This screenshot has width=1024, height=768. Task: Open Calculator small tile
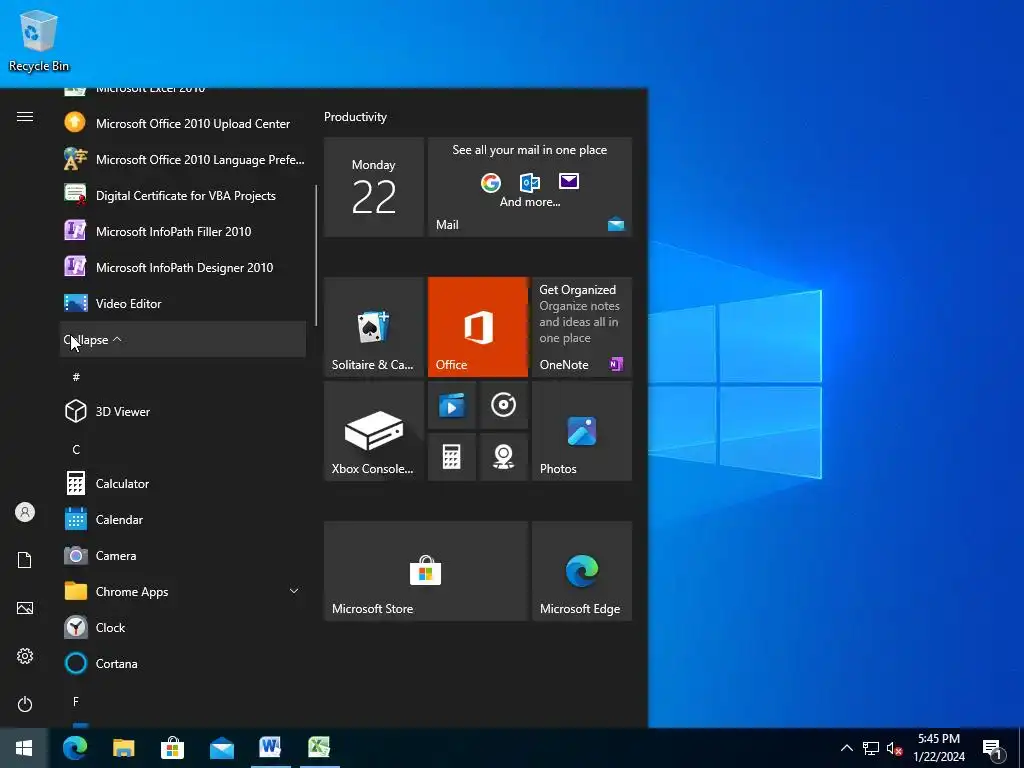pos(451,457)
